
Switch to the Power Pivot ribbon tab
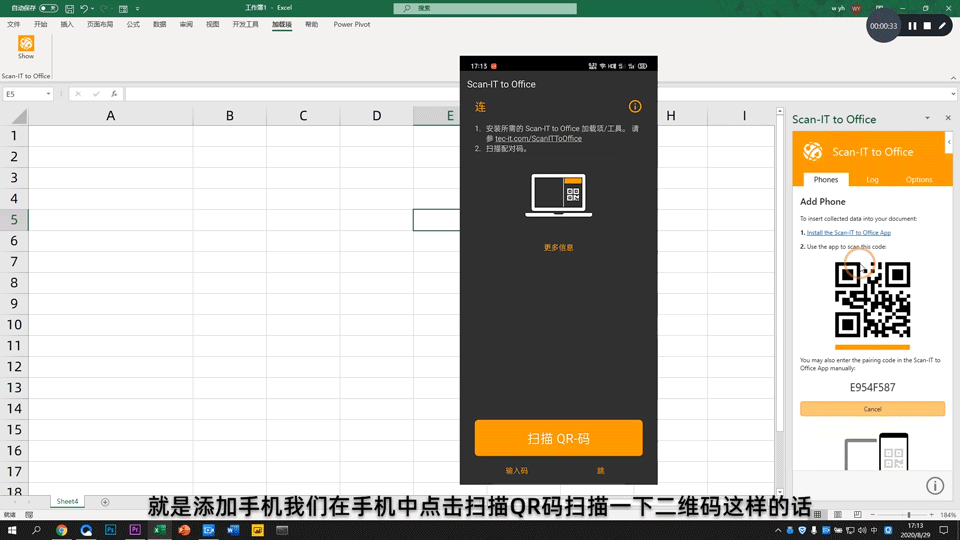351,24
